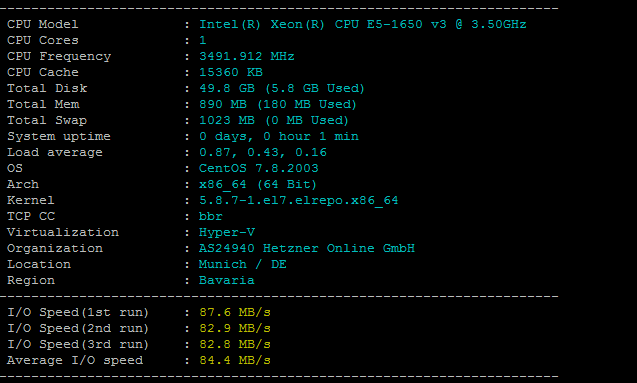Click the System uptime value

pos(279,136)
